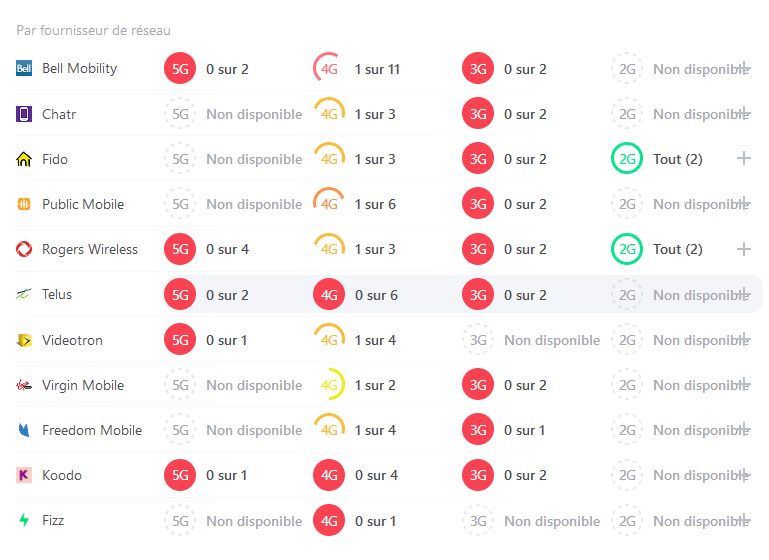Screen dimensions: 769x560
Task: Select the Public Mobile provider name
Action: pyautogui.click(x=83, y=204)
